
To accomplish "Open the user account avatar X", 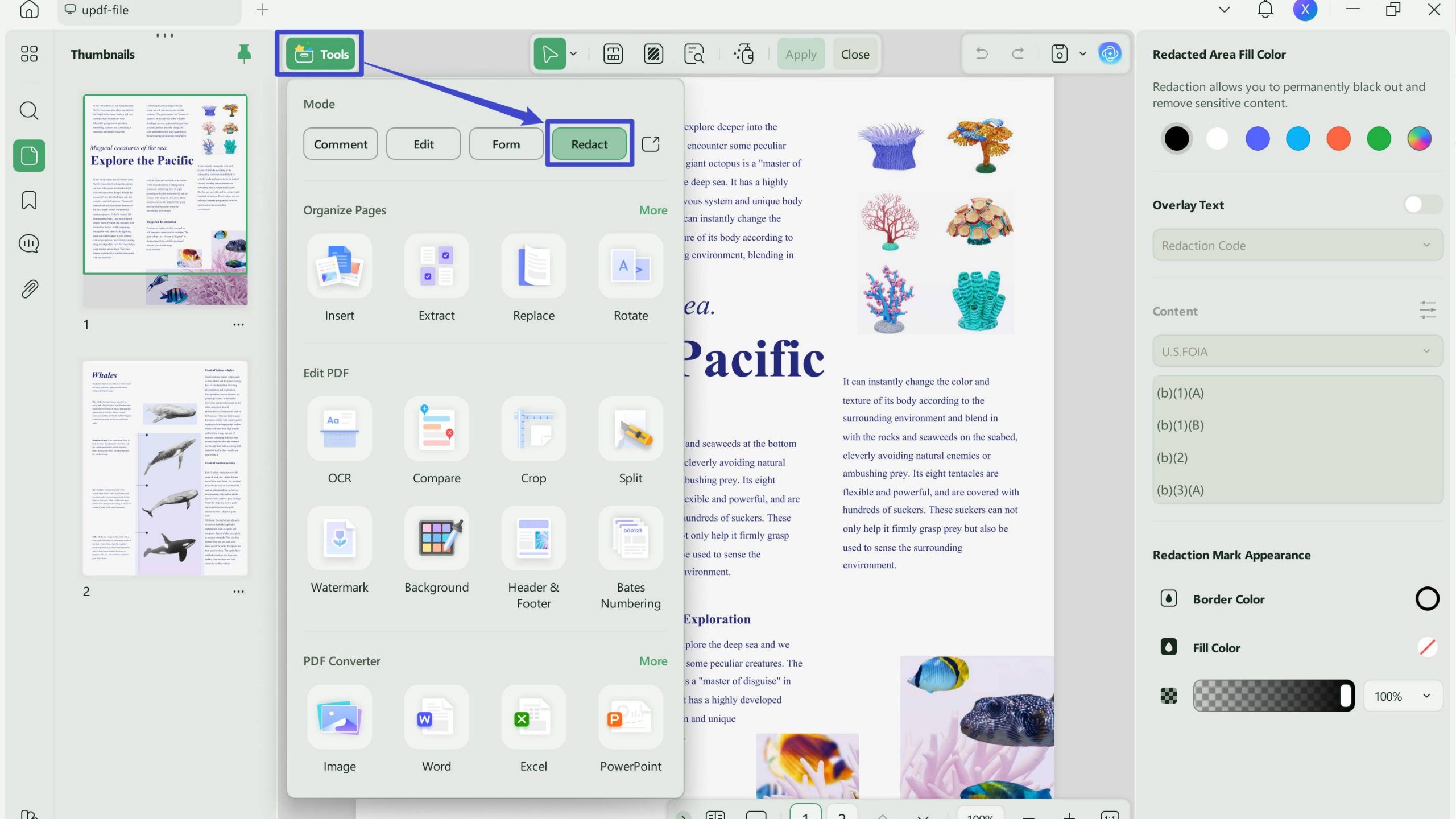I will 1305,9.
